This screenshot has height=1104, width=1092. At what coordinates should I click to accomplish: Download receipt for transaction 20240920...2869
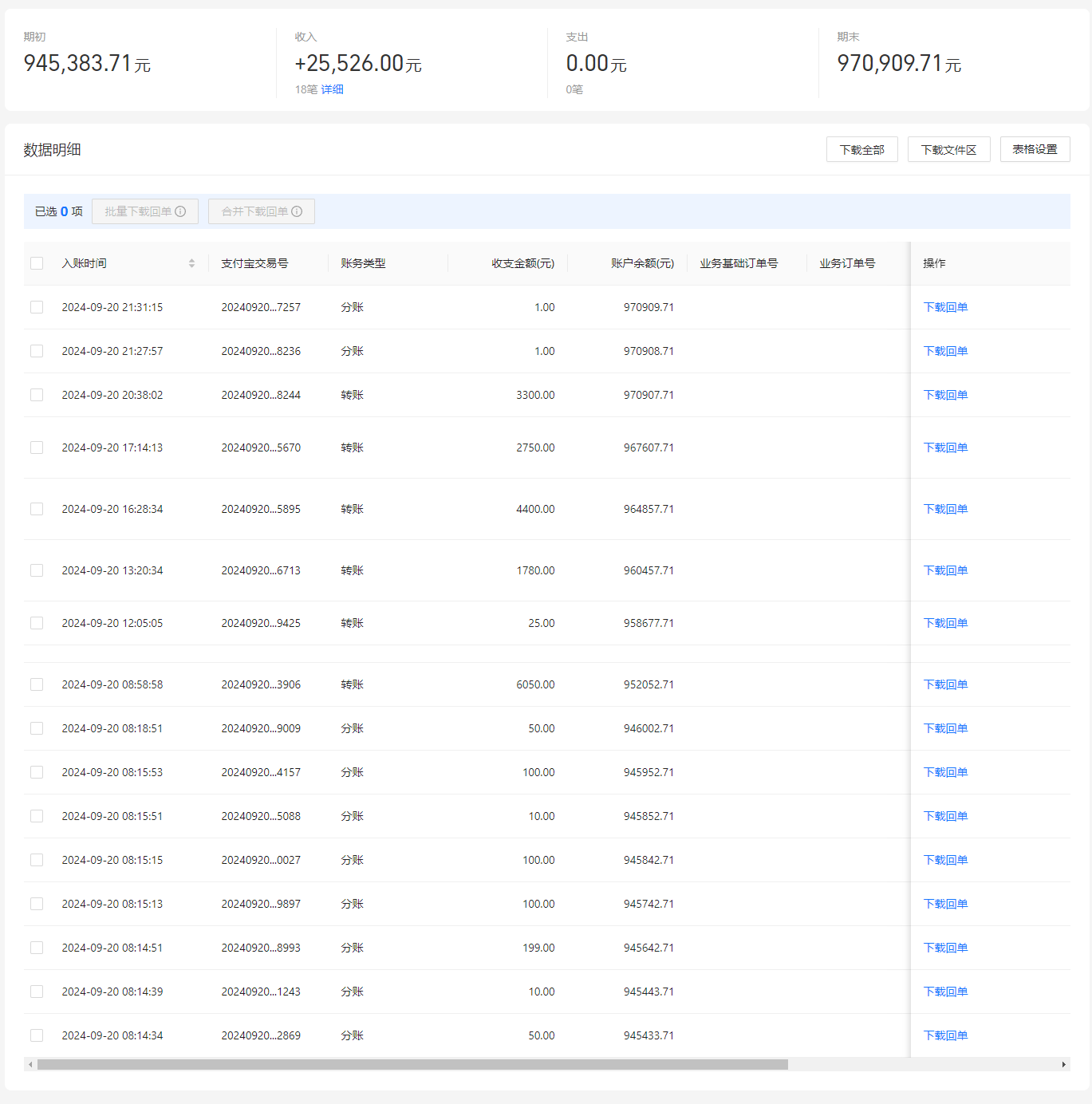click(x=945, y=1035)
